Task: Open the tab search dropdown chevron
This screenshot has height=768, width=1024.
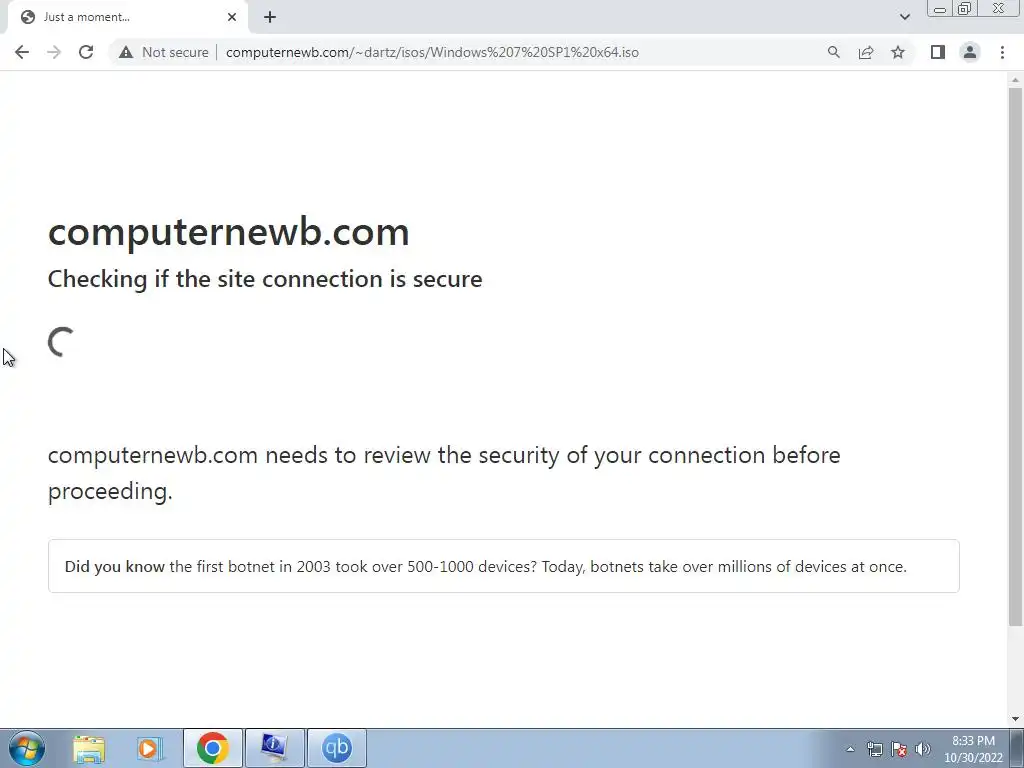Action: pyautogui.click(x=904, y=17)
